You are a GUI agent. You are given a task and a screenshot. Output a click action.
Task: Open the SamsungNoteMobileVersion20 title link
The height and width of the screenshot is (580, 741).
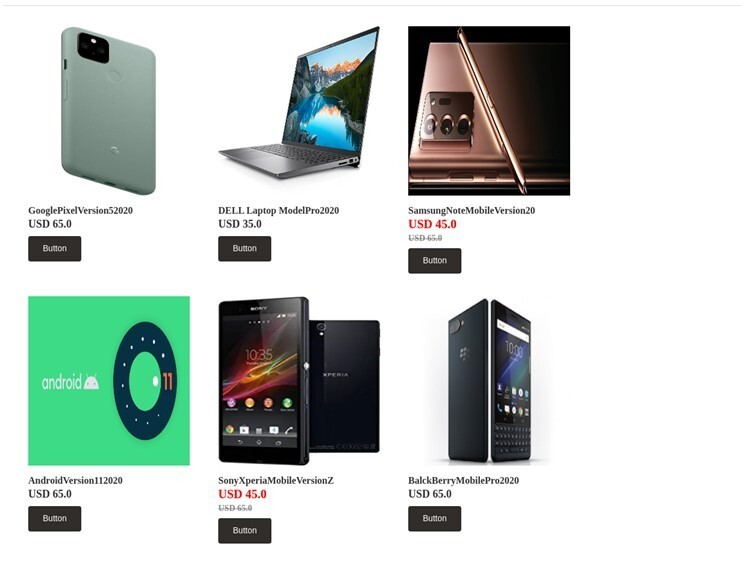tap(472, 210)
